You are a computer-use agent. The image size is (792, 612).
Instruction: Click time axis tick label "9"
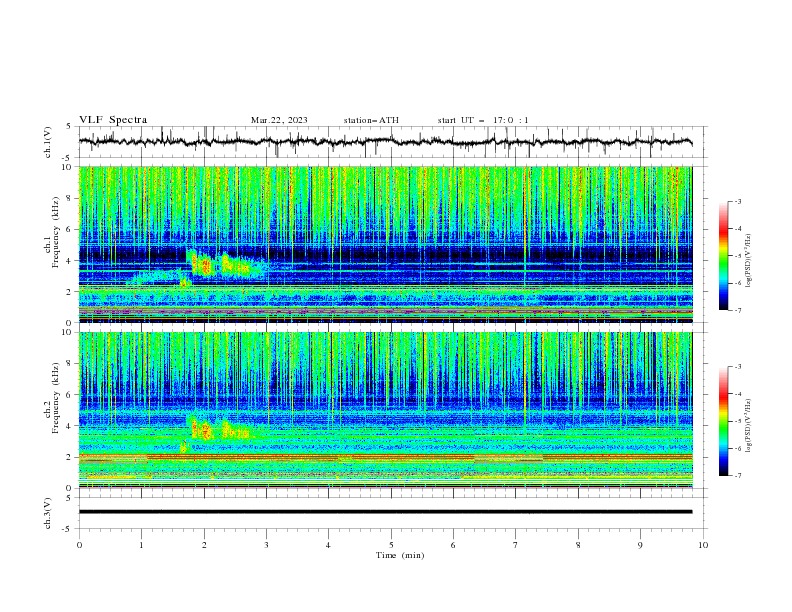640,545
